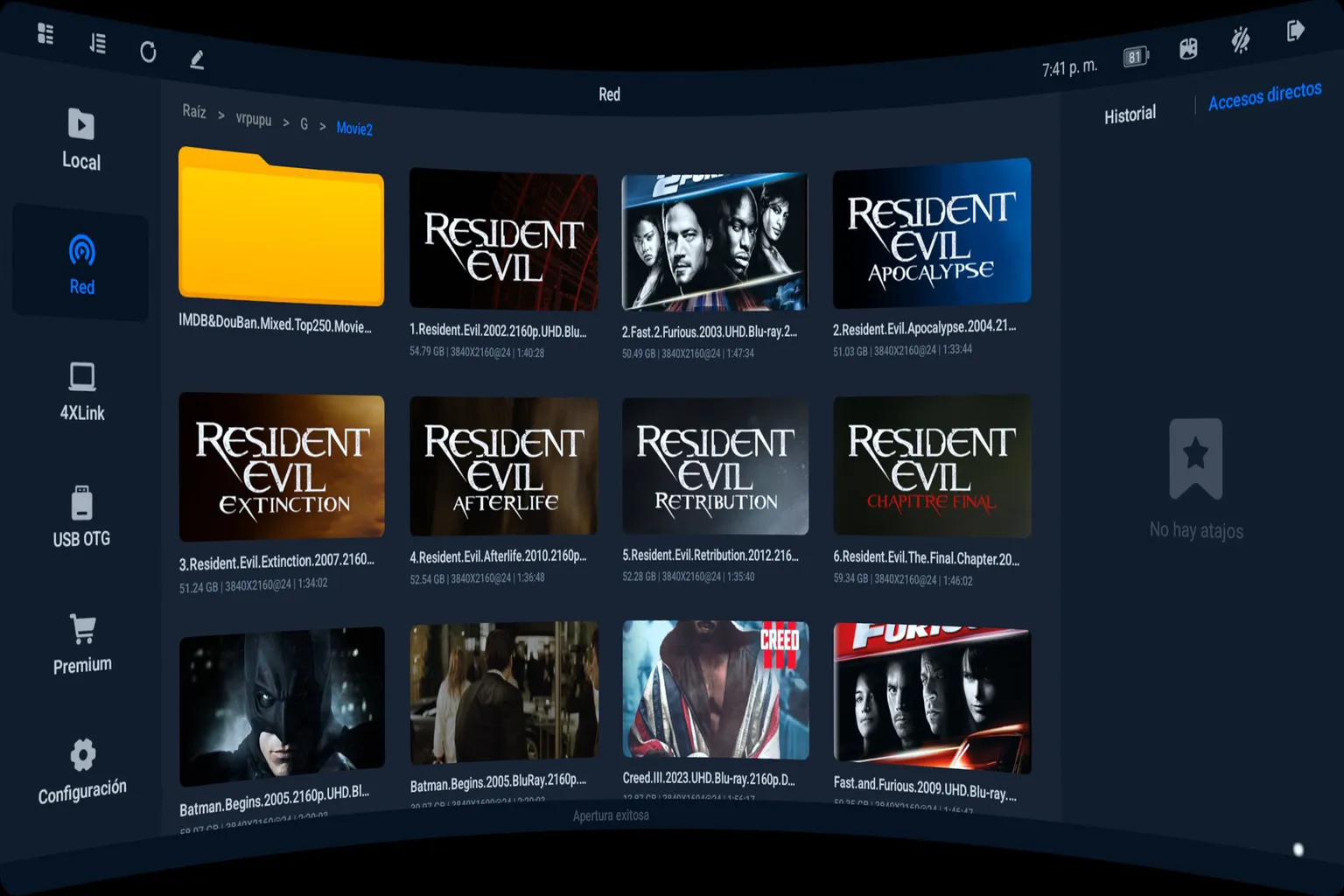Open the gallery icon in top bar
This screenshot has height=896, width=1344.
point(1188,48)
